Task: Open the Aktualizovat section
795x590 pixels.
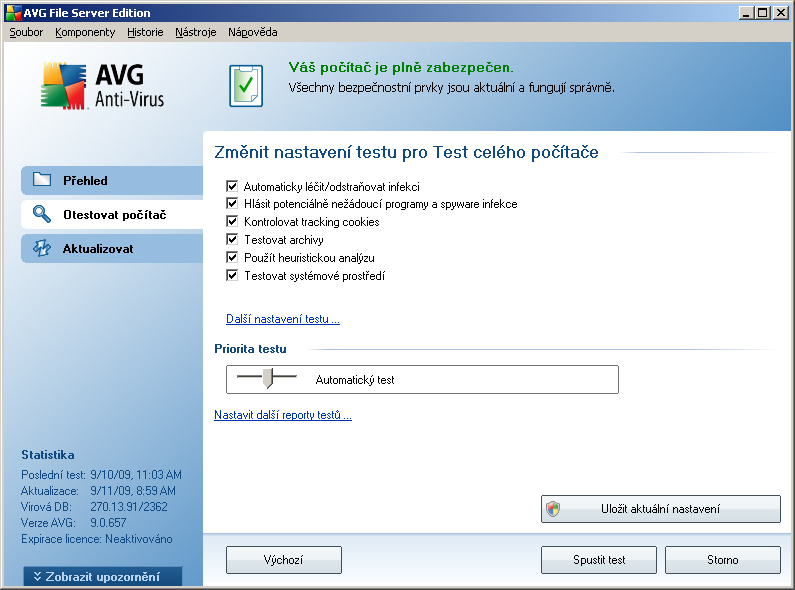Action: 112,248
